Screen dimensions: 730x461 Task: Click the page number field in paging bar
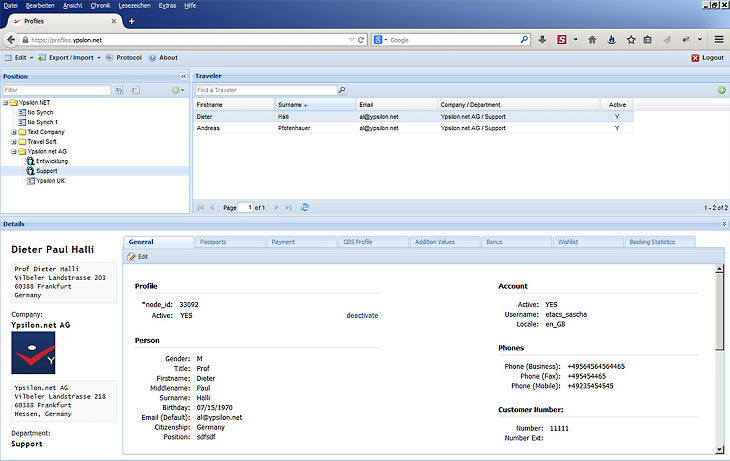pyautogui.click(x=245, y=208)
